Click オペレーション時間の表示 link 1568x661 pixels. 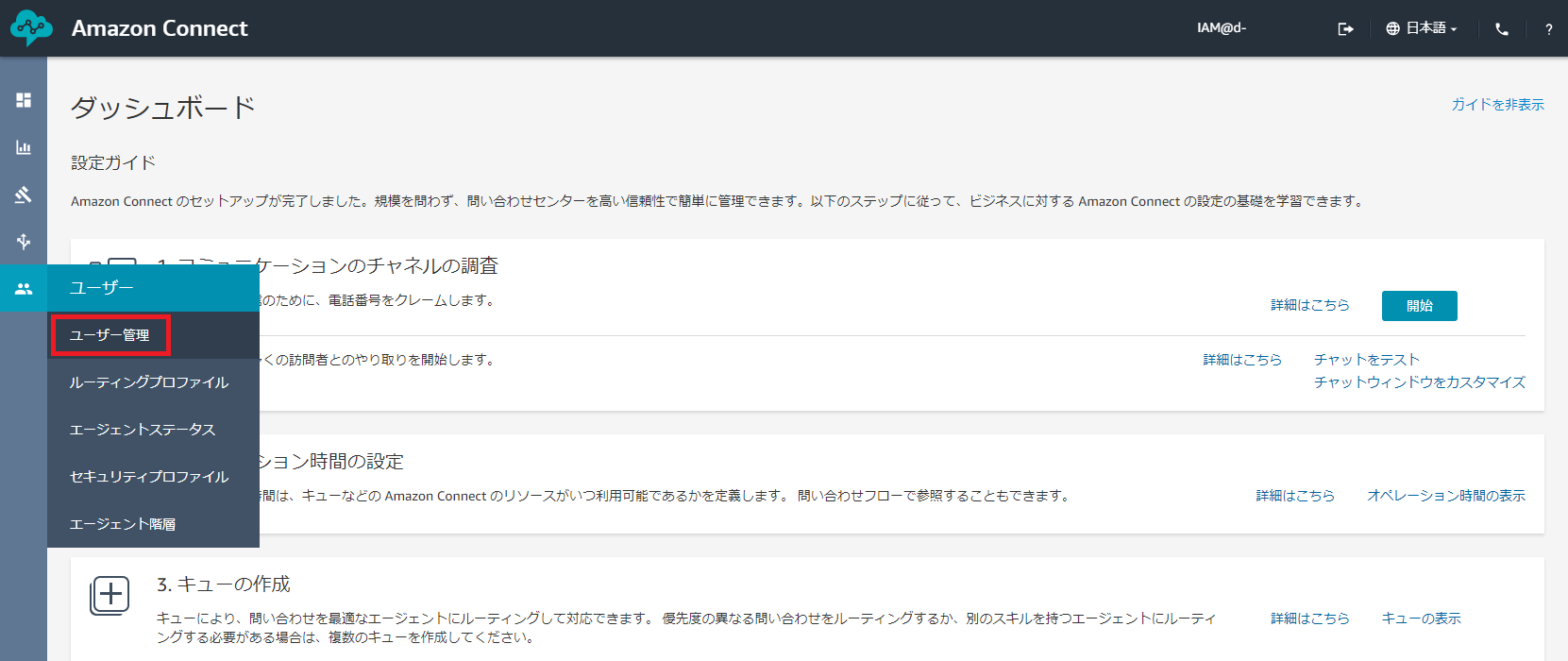point(1446,496)
